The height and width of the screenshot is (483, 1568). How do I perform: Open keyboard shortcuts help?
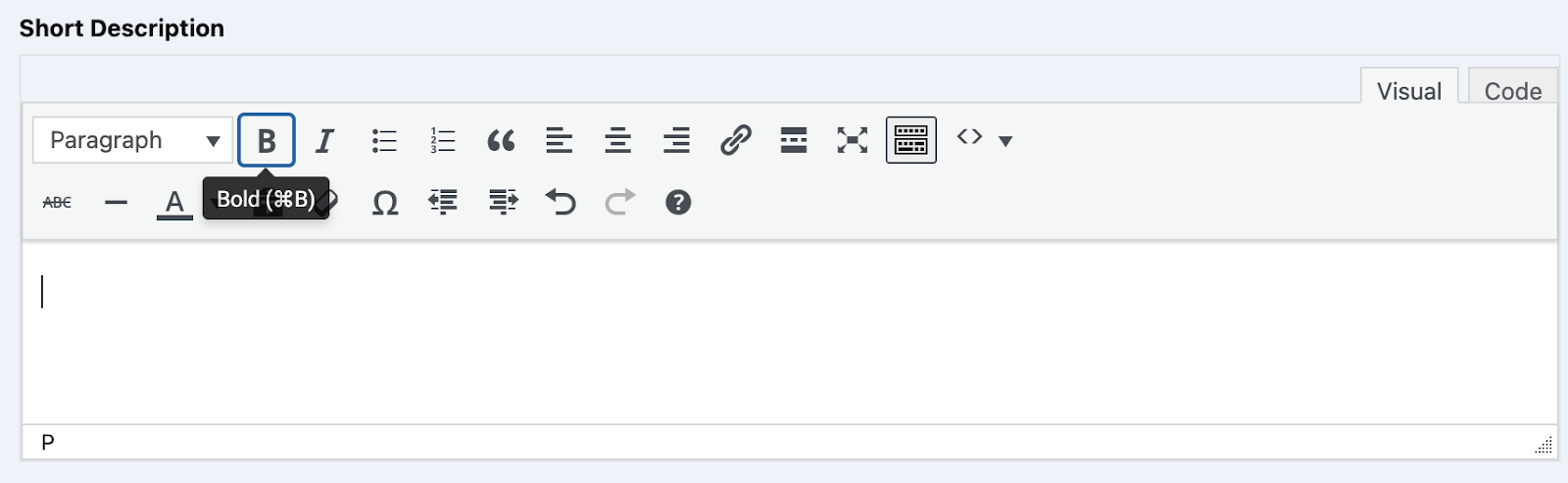678,203
